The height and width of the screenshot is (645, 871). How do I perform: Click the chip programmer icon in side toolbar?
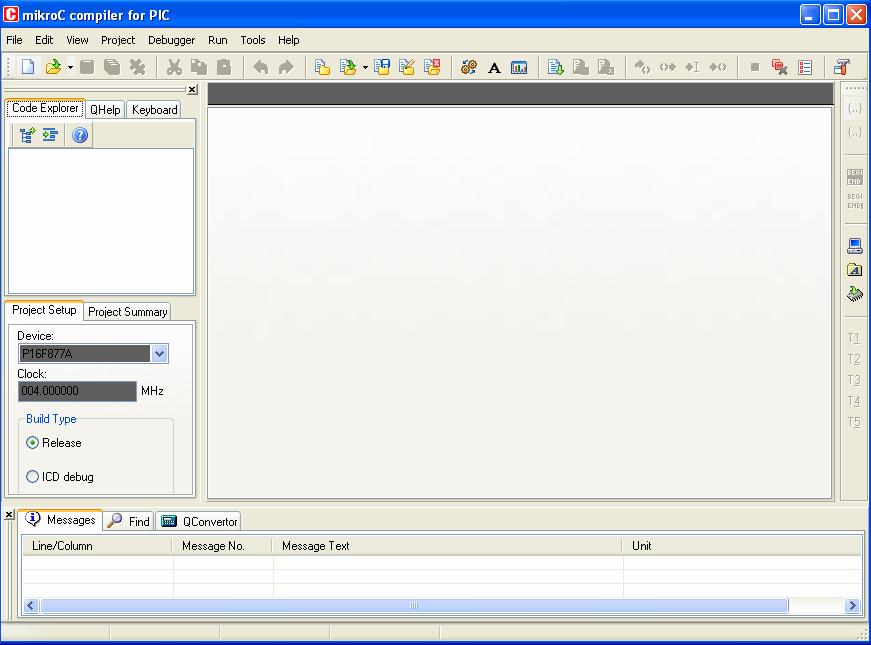pos(855,294)
